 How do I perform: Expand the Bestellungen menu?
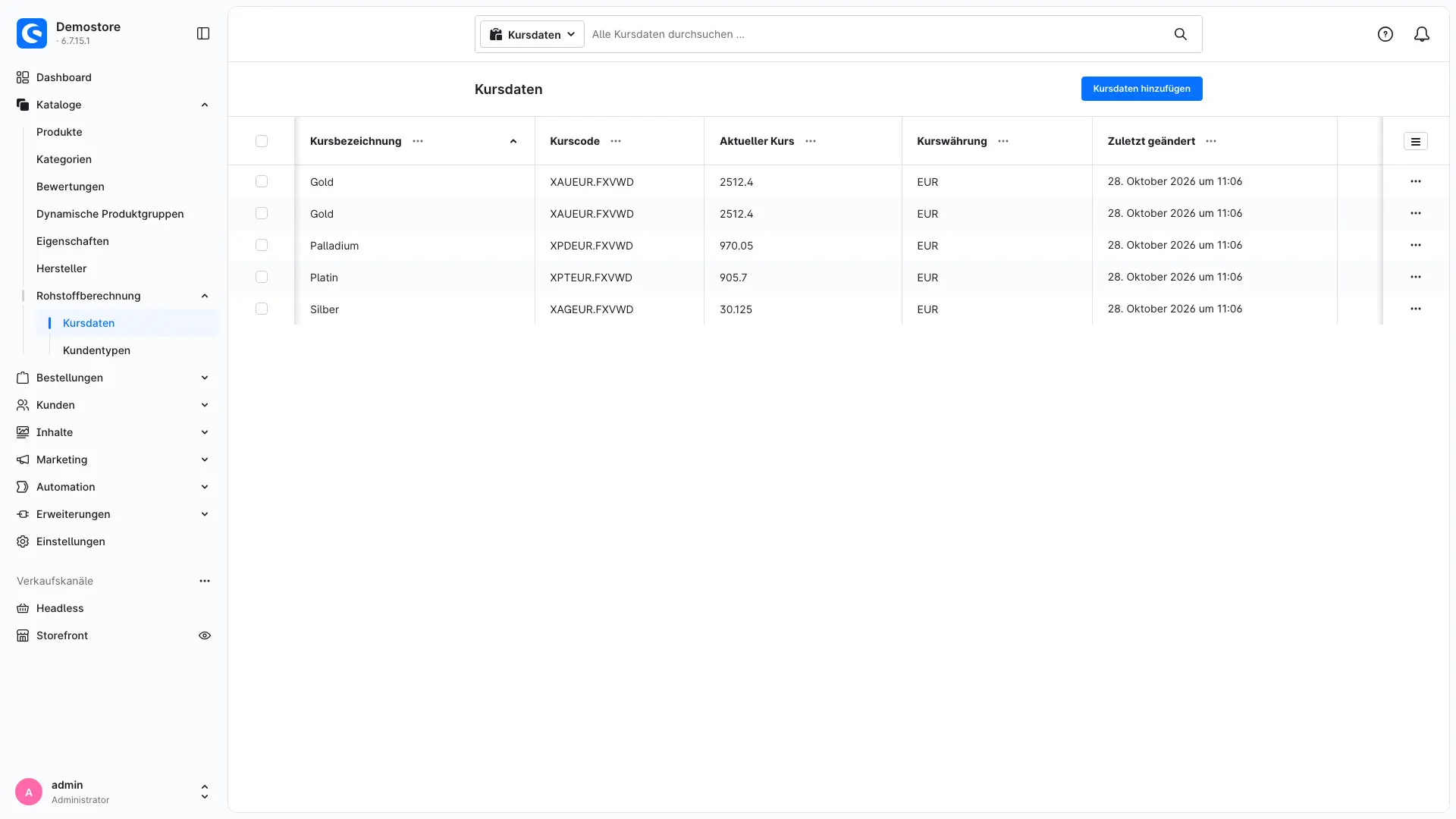114,378
